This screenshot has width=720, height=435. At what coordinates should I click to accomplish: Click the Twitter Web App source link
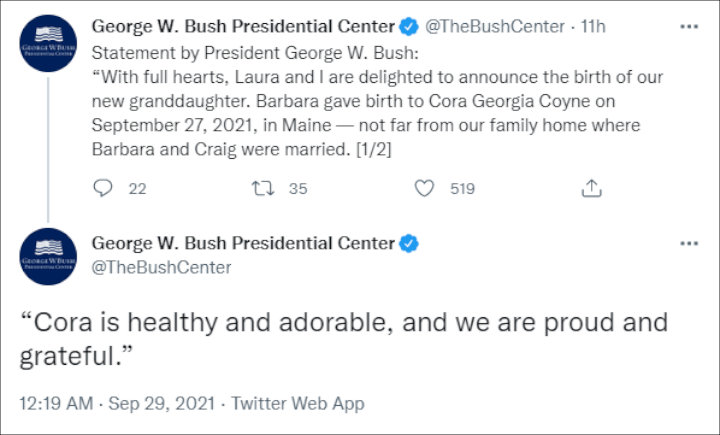click(298, 403)
